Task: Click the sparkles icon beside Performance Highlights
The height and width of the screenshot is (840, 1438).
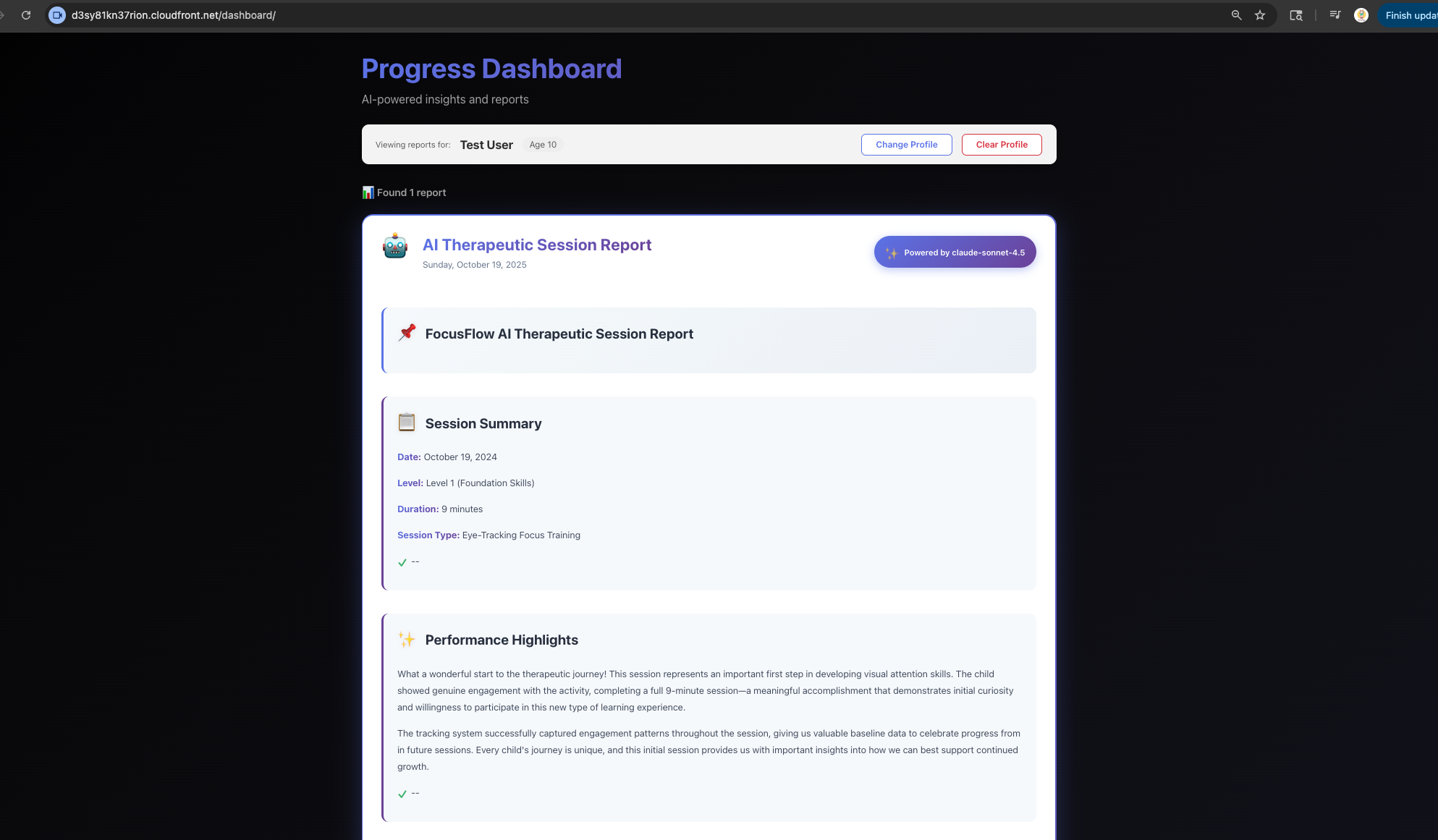Action: click(407, 640)
